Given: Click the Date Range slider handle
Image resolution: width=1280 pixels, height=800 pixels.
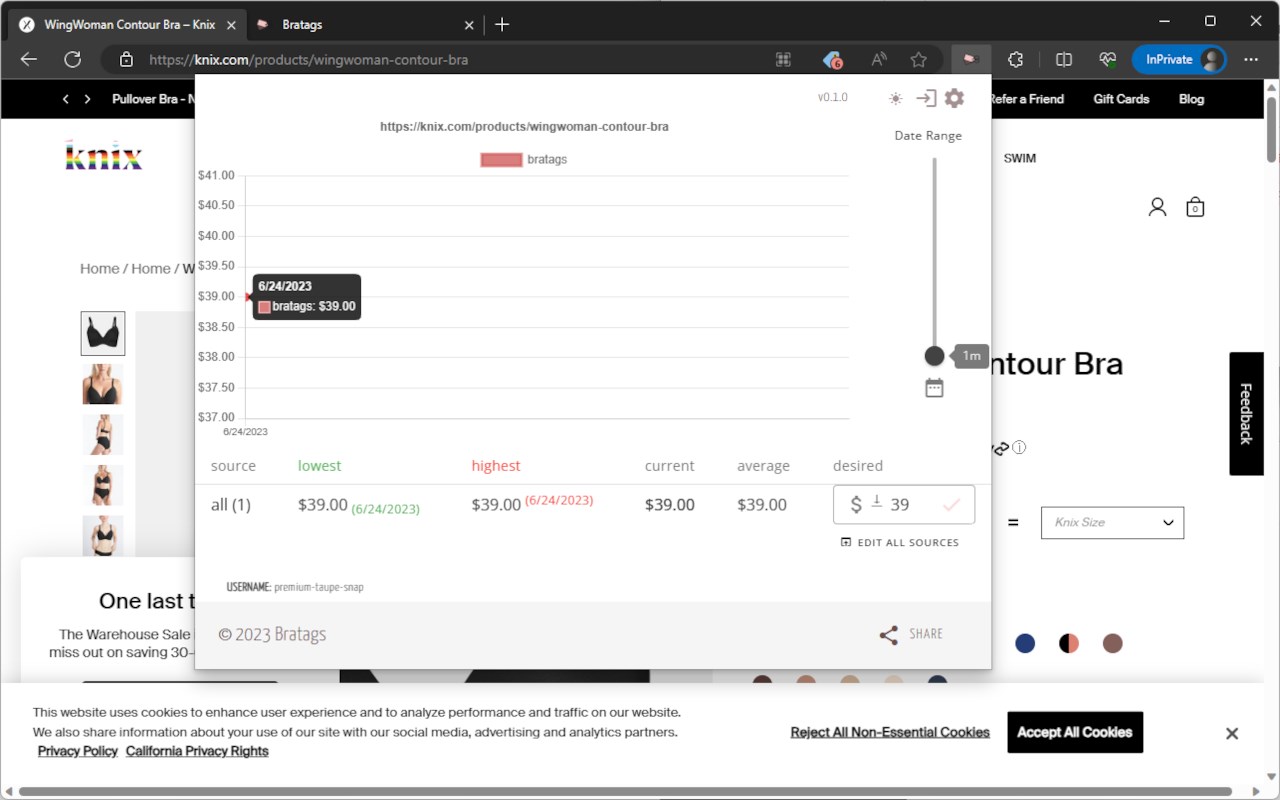Looking at the screenshot, I should [934, 356].
